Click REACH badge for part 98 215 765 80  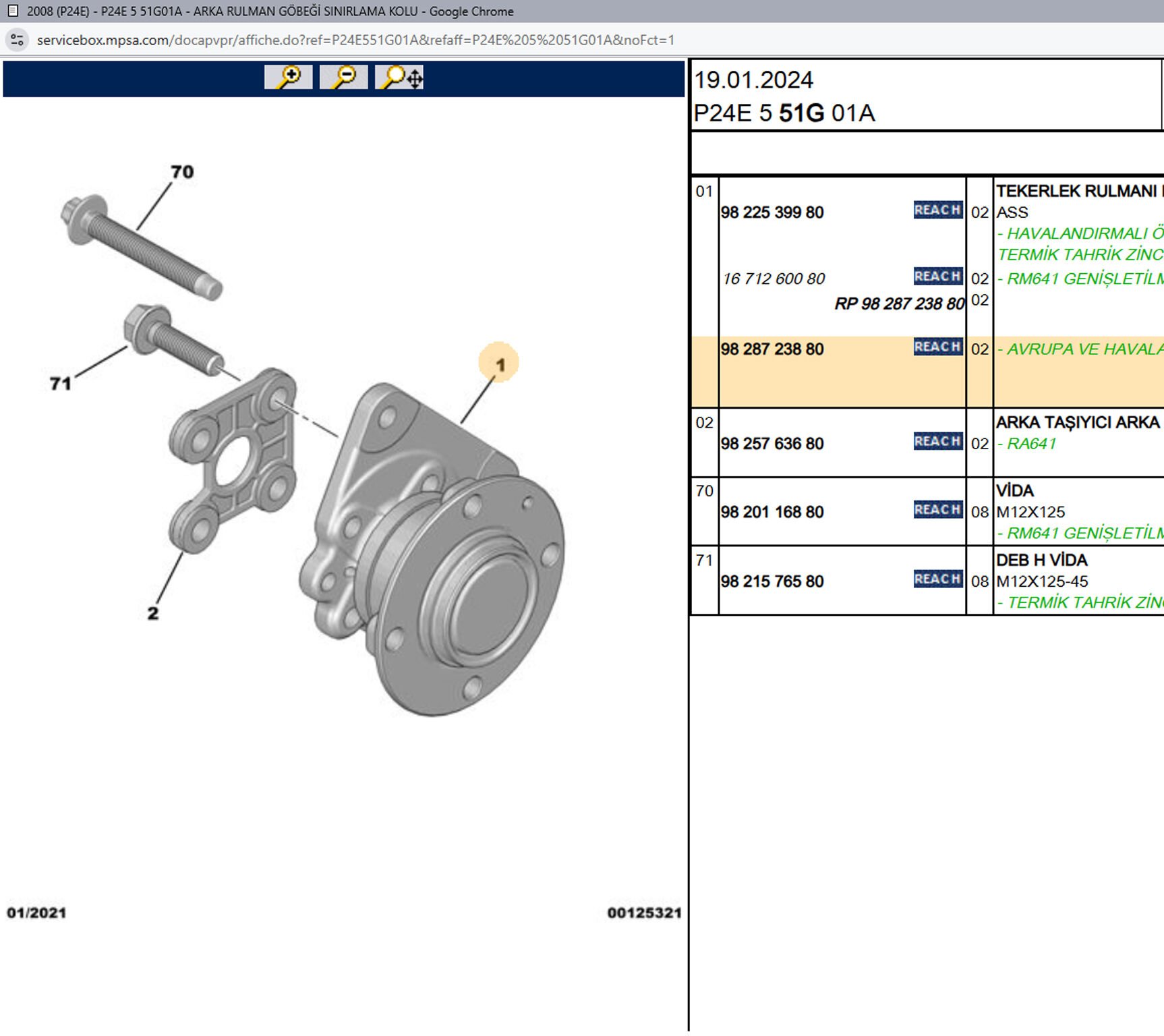coord(937,579)
